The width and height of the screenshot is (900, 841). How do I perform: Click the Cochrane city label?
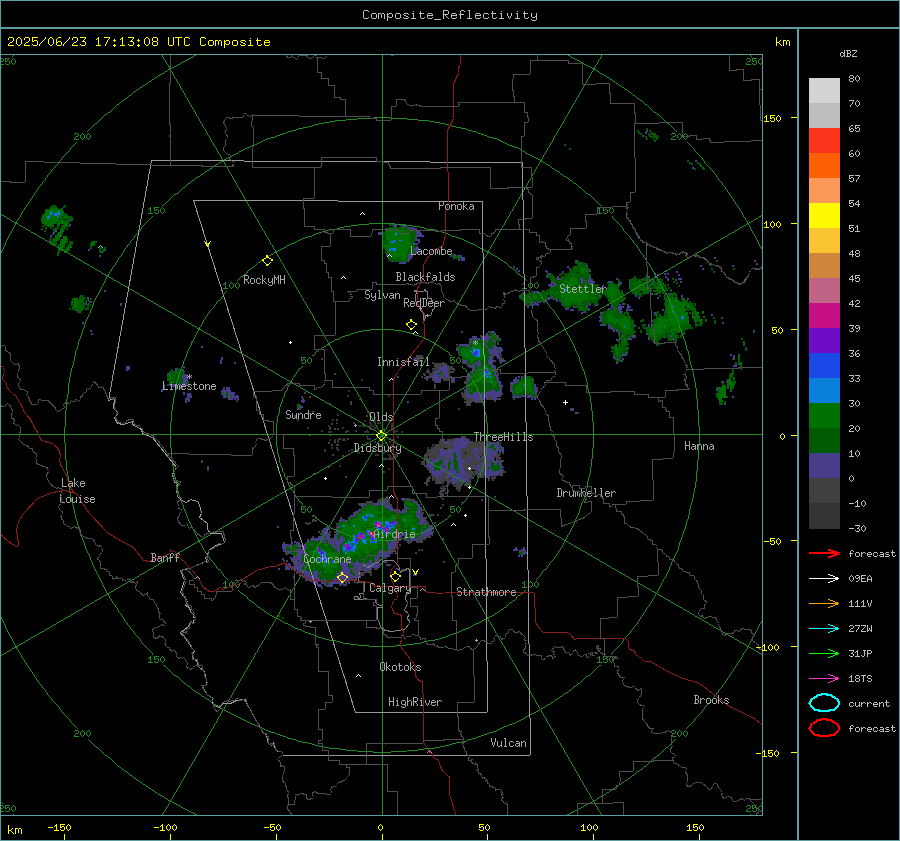point(327,559)
